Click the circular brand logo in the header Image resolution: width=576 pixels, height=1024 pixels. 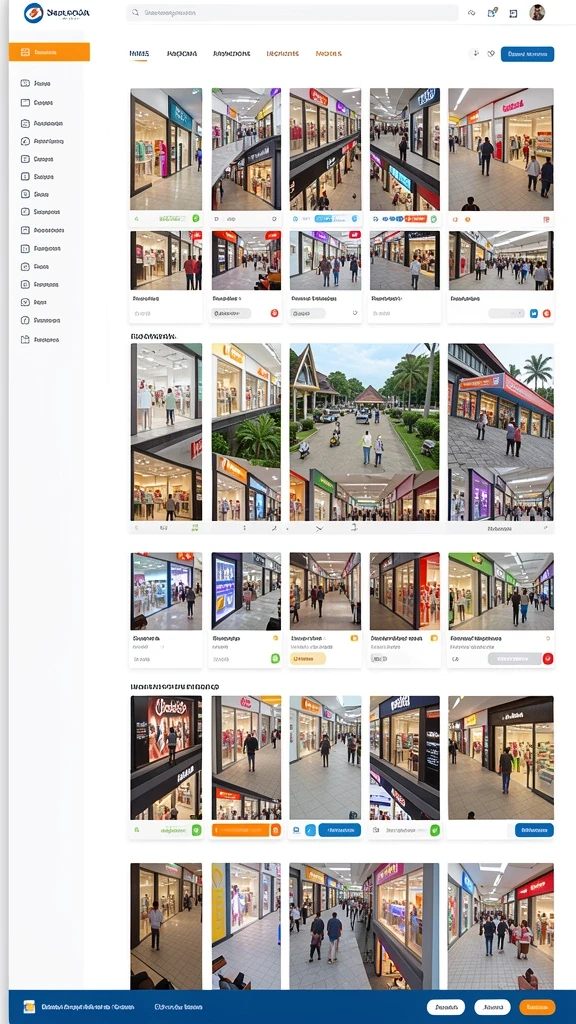pos(33,12)
